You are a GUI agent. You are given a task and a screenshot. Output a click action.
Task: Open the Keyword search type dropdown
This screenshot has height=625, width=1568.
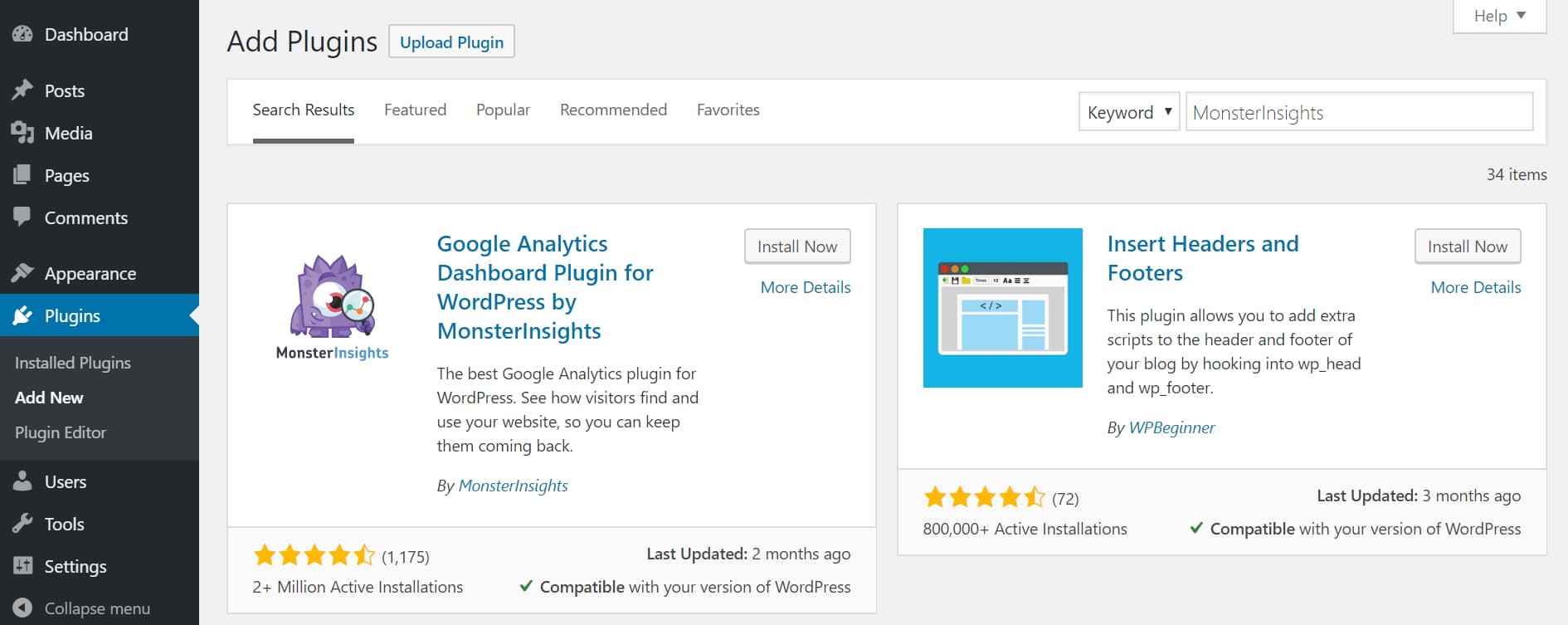[x=1128, y=112]
